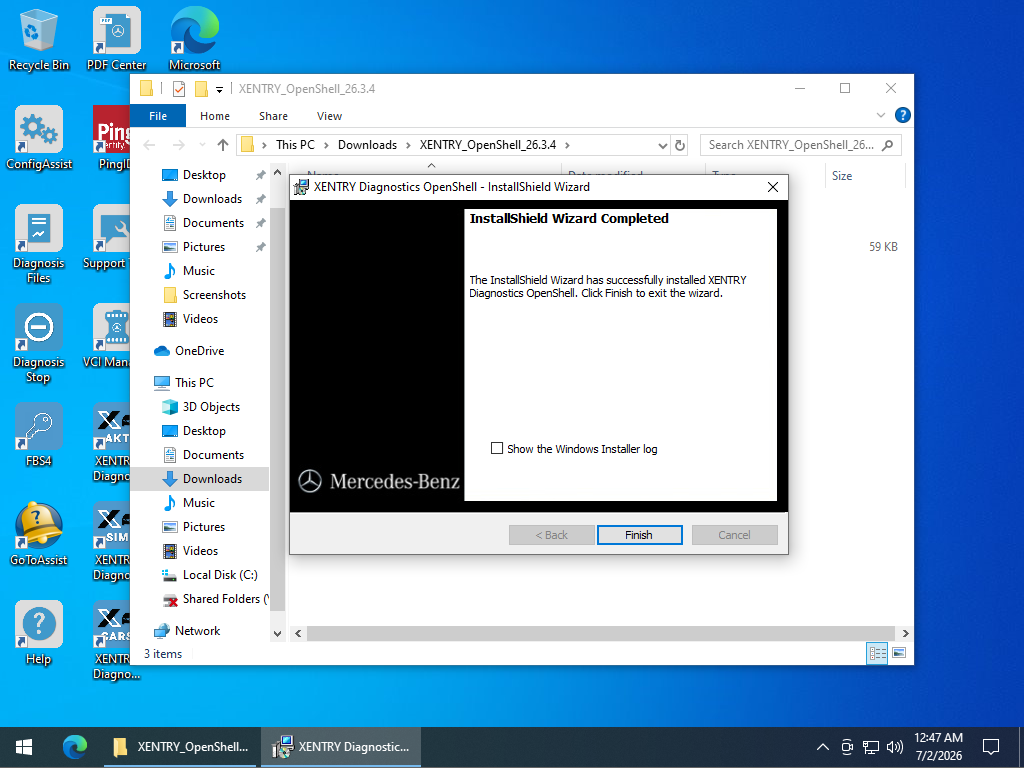This screenshot has height=768, width=1024.
Task: Click the search magnifier icon in Explorer
Action: (x=887, y=145)
